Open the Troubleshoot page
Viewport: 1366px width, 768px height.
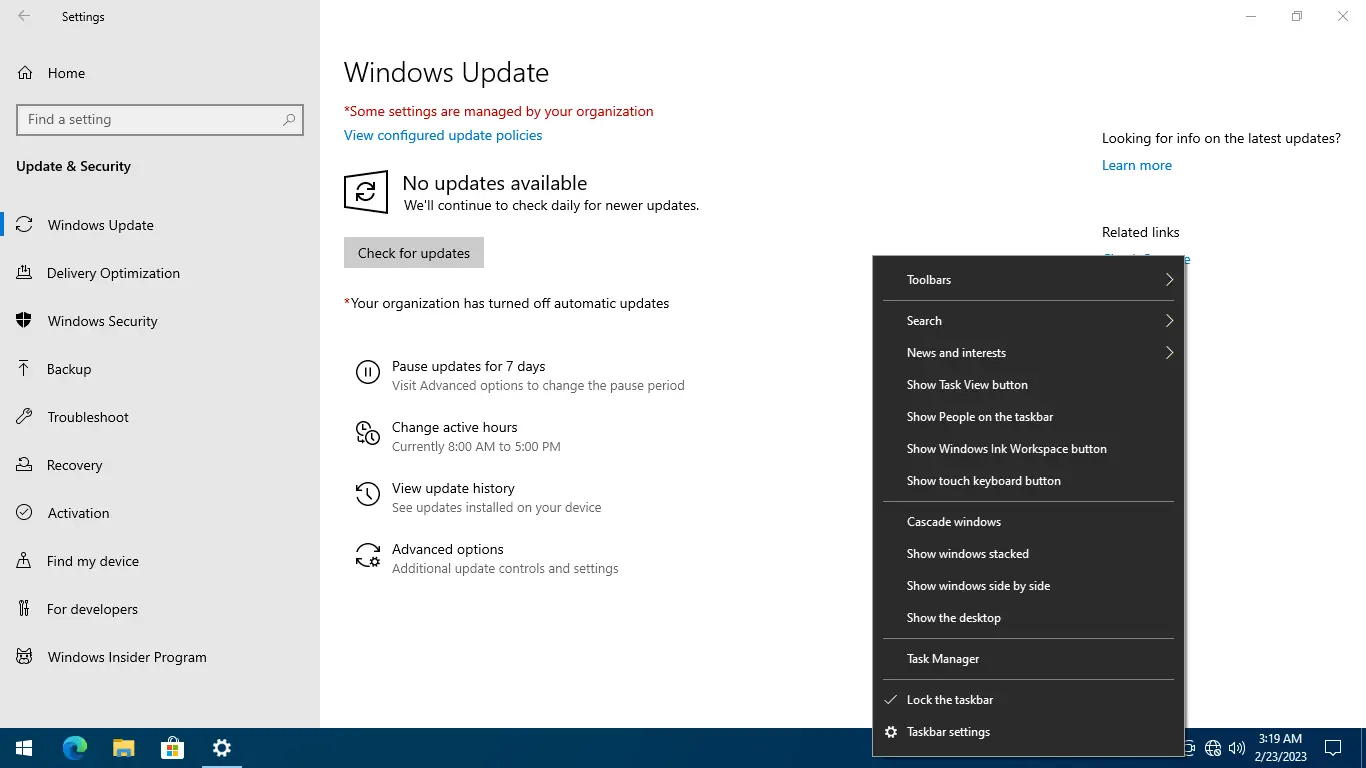(x=160, y=417)
